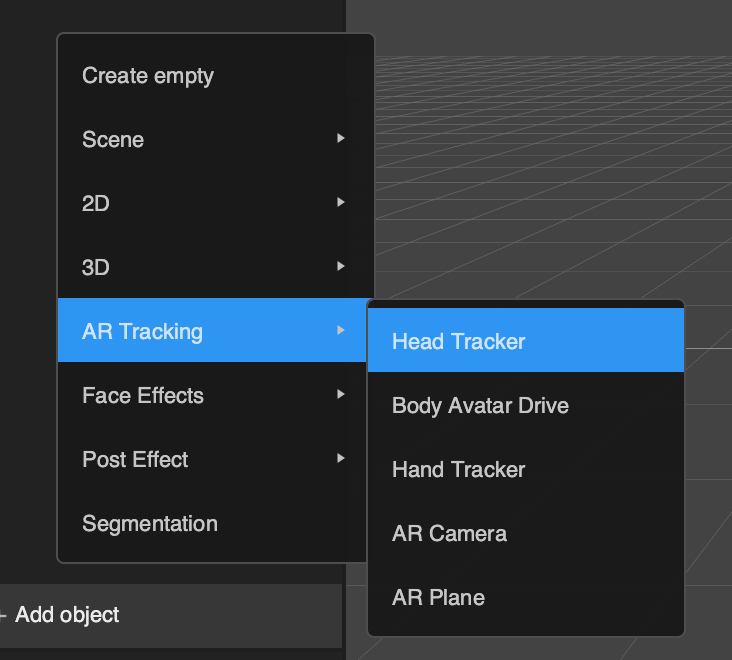Add an AR Camera
The width and height of the screenshot is (732, 660).
pyautogui.click(x=526, y=533)
